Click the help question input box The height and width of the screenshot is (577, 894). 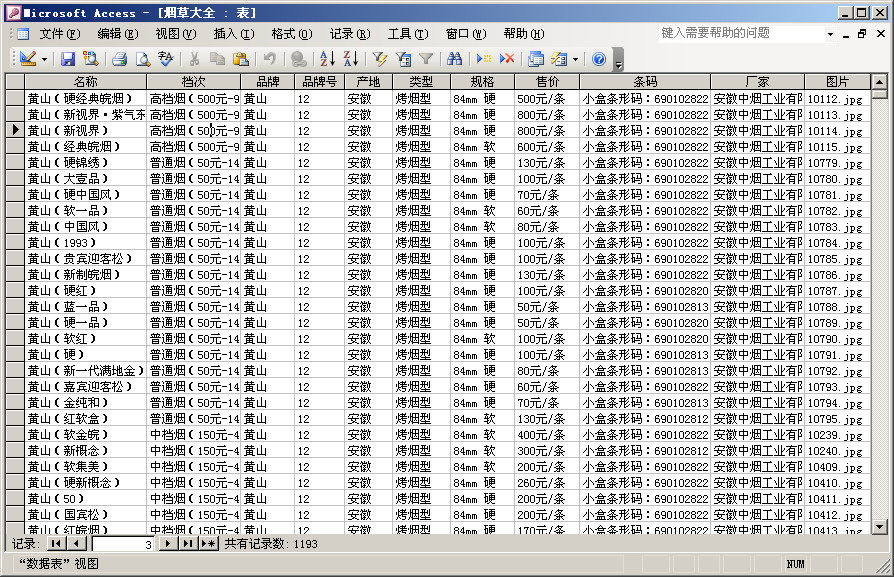pos(741,33)
